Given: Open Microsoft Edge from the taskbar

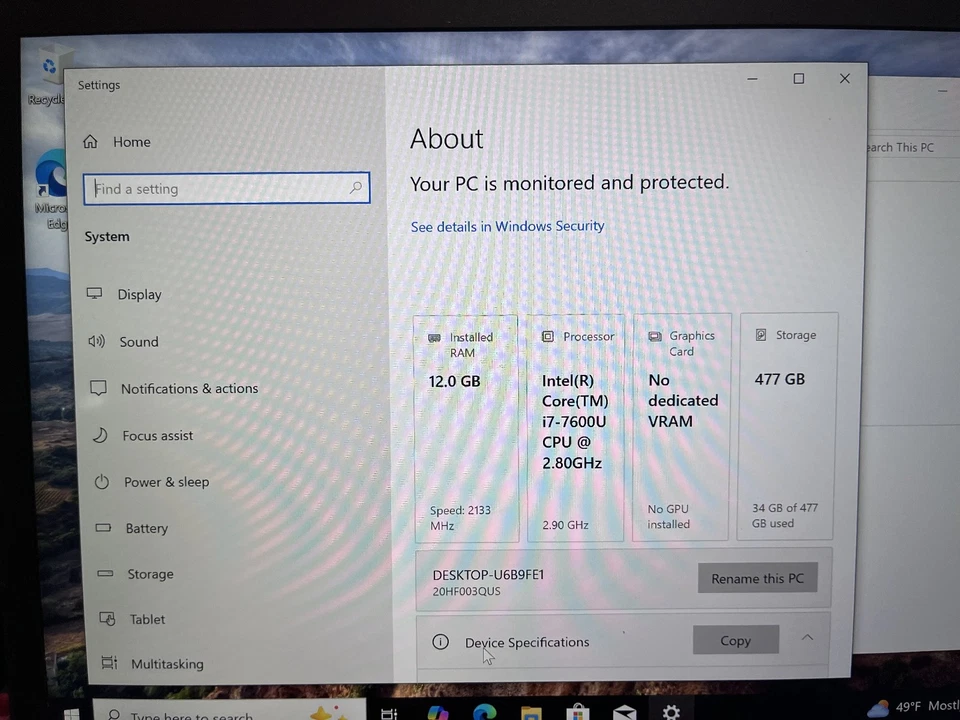Looking at the screenshot, I should pyautogui.click(x=484, y=713).
